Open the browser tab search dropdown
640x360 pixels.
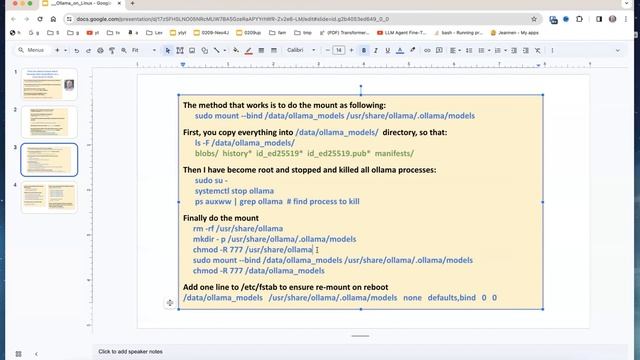(x=627, y=3)
